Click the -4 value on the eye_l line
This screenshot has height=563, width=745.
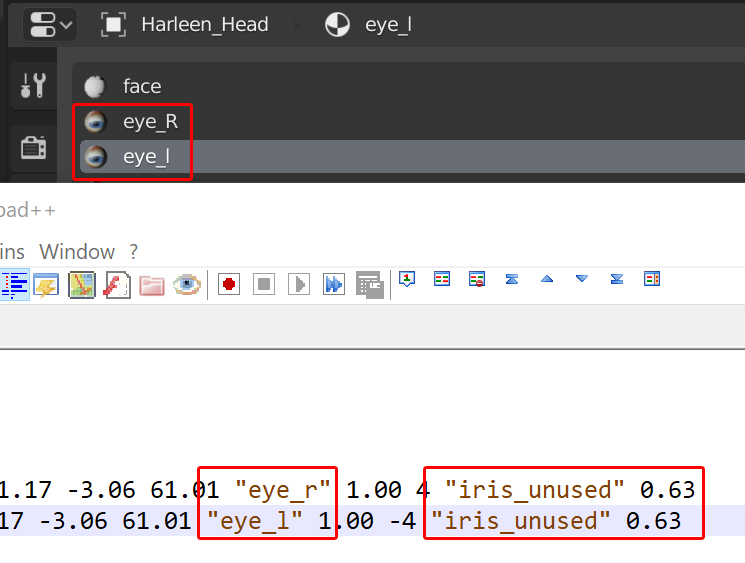(402, 521)
